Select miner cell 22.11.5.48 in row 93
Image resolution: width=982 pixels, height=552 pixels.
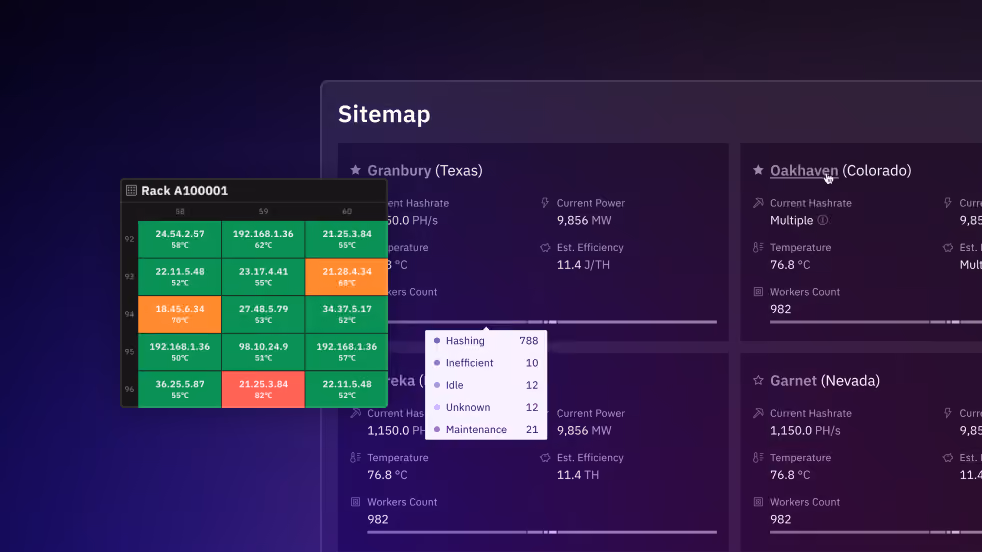[180, 276]
